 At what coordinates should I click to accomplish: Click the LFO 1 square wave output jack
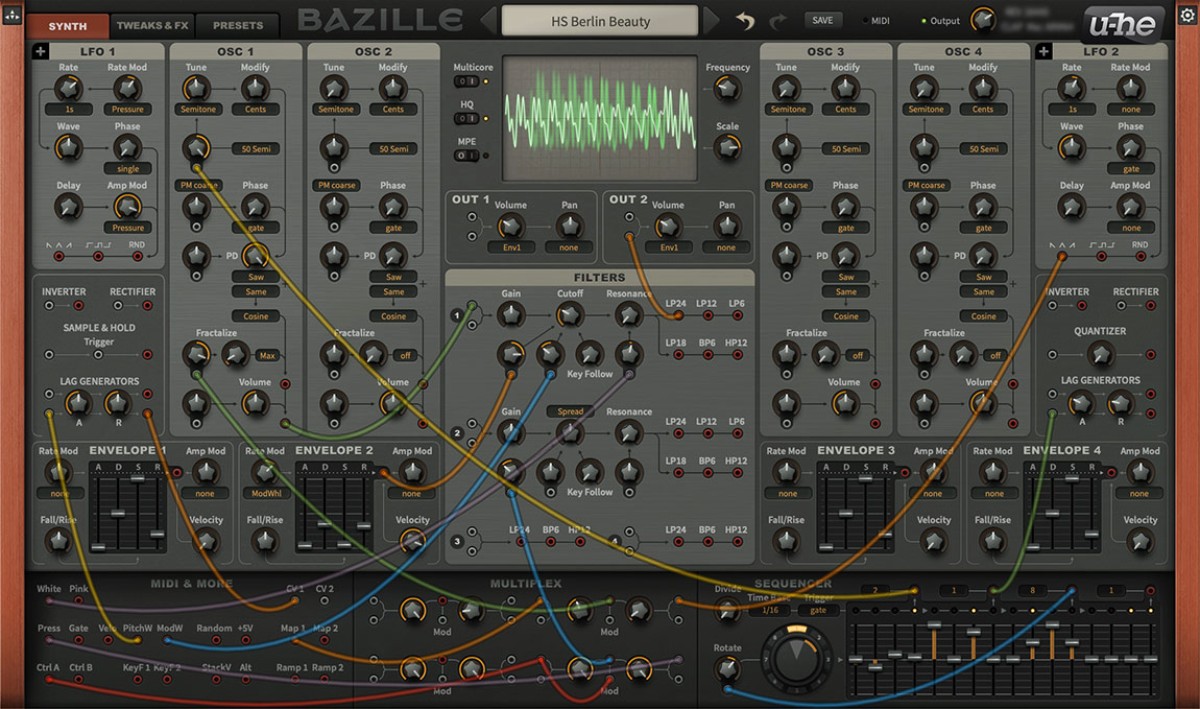[x=98, y=257]
